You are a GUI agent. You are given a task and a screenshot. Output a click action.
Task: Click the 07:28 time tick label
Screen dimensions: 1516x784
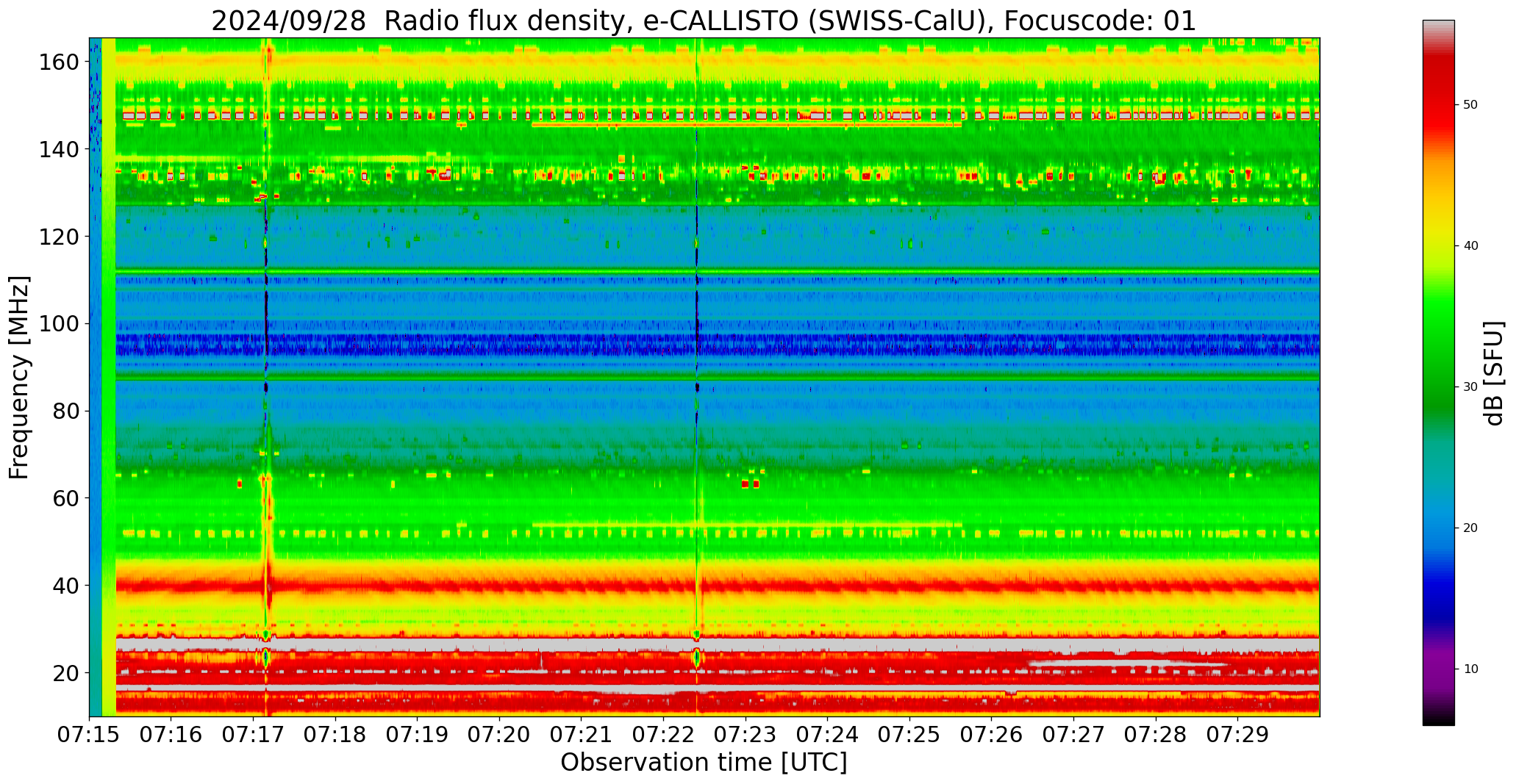point(1156,734)
